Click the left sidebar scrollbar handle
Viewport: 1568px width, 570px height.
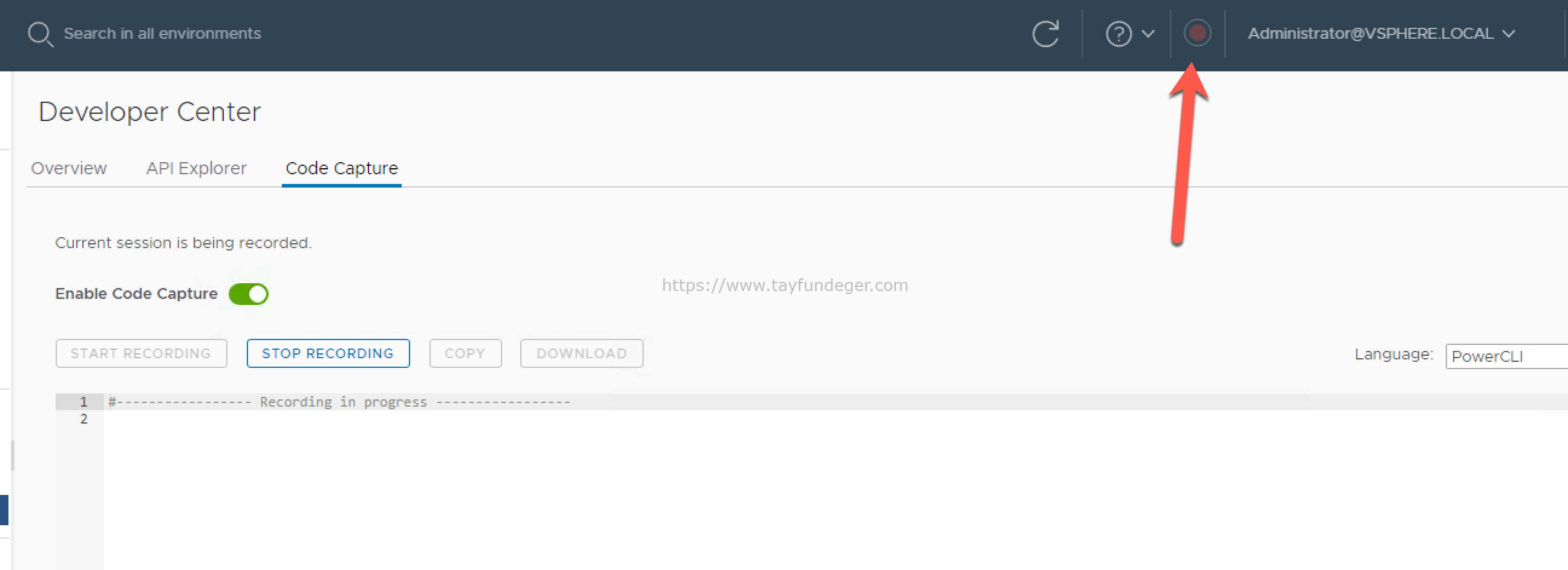pyautogui.click(x=13, y=455)
